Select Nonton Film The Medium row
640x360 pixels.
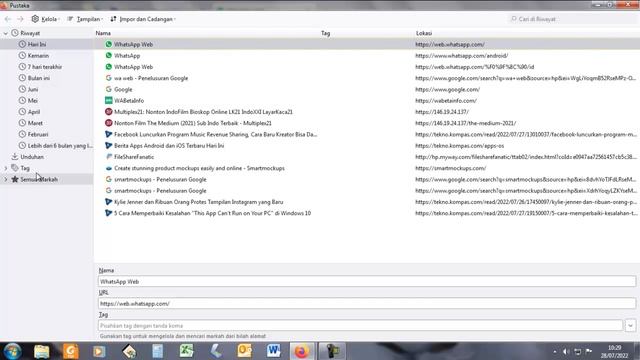coord(367,123)
